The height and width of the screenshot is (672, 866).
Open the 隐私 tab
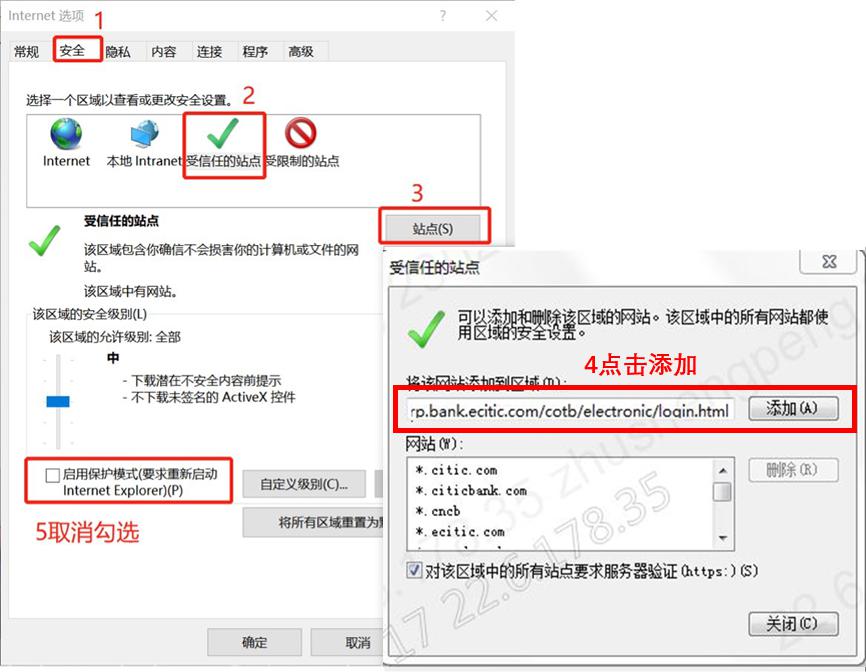[118, 52]
